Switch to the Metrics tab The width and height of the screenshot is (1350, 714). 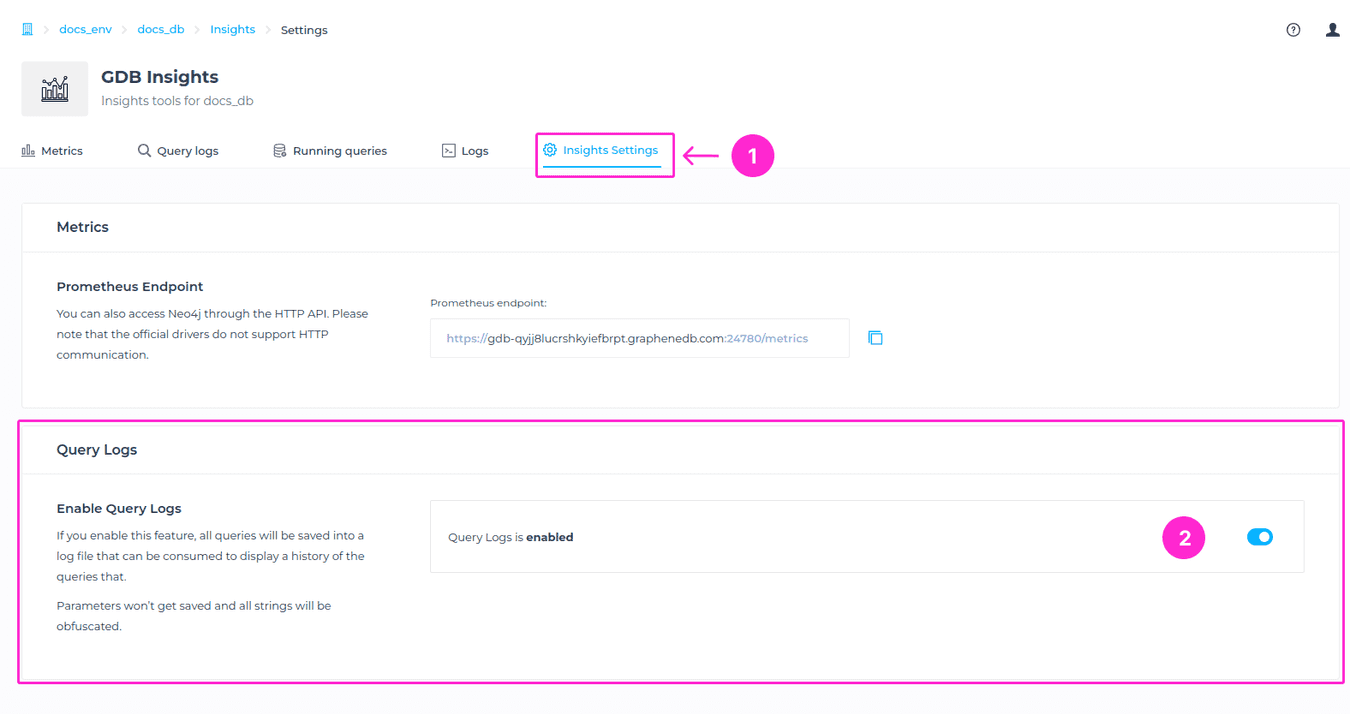pyautogui.click(x=61, y=151)
